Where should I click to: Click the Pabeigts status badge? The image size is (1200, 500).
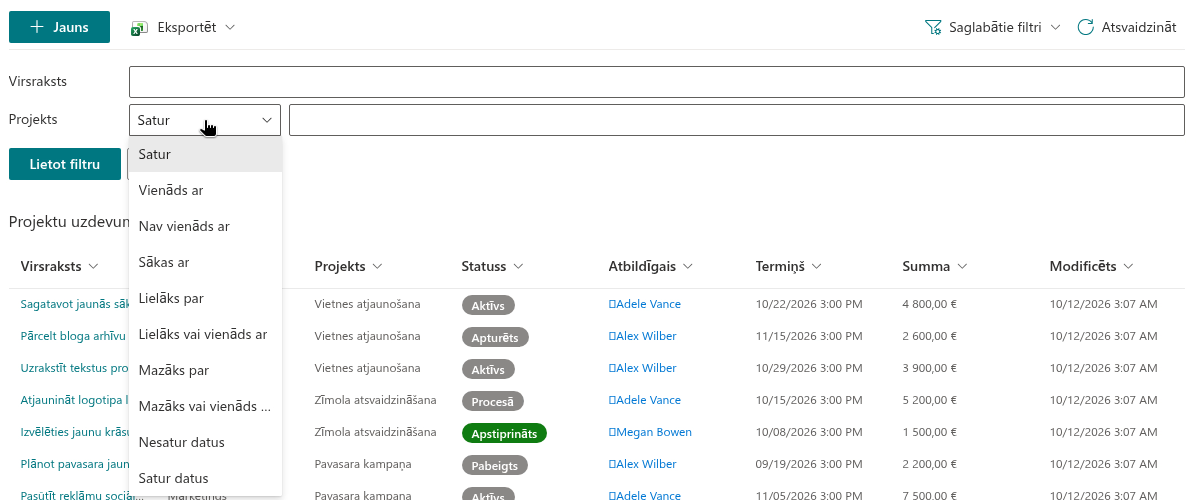coord(495,465)
